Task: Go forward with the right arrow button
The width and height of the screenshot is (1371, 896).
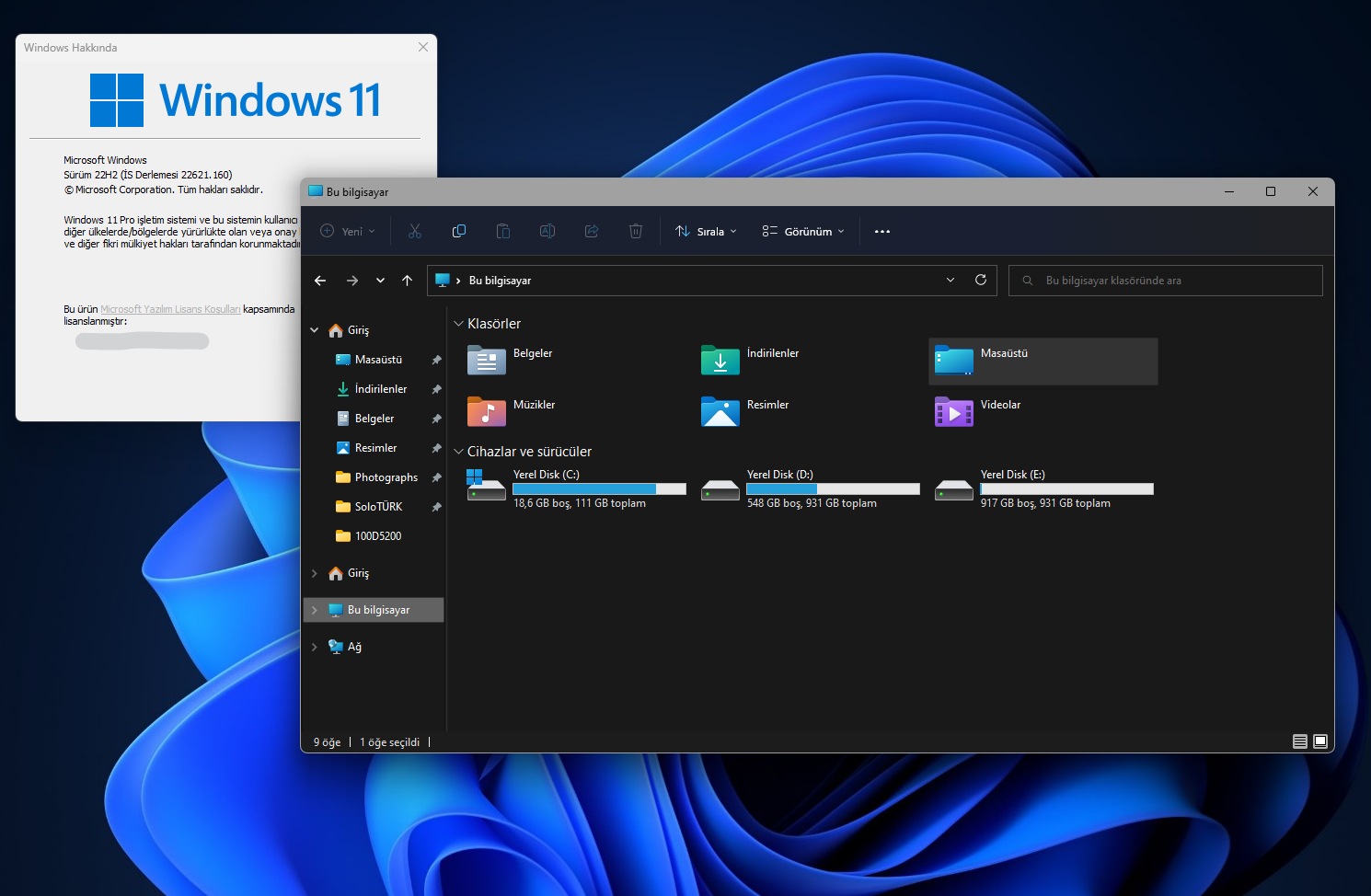Action: coord(352,281)
